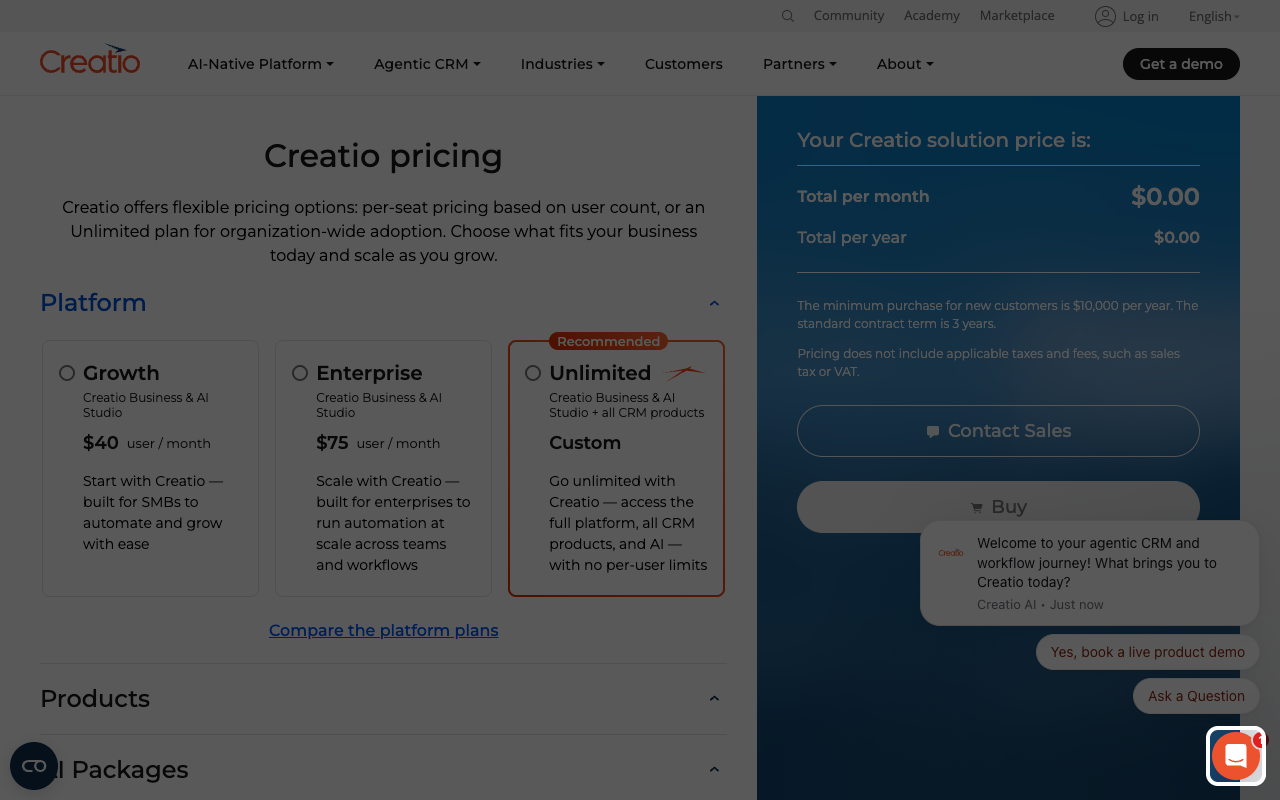The width and height of the screenshot is (1280, 800).
Task: Select the Unlimited plan radio button
Action: (533, 373)
